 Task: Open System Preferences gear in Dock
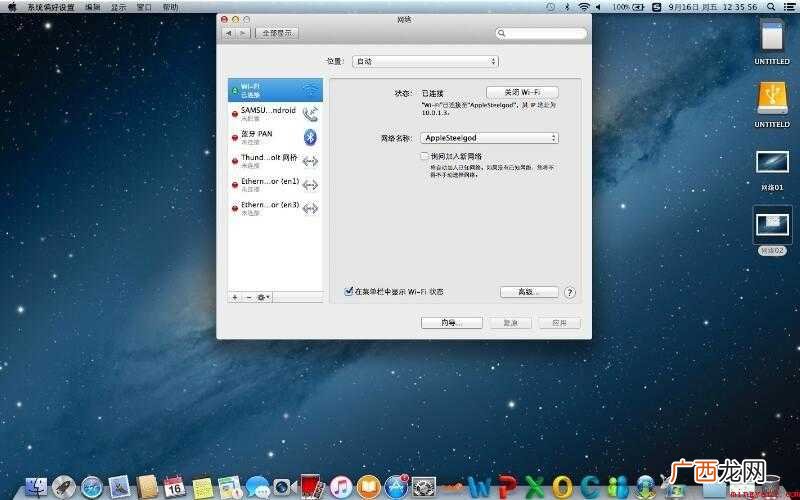[x=424, y=487]
